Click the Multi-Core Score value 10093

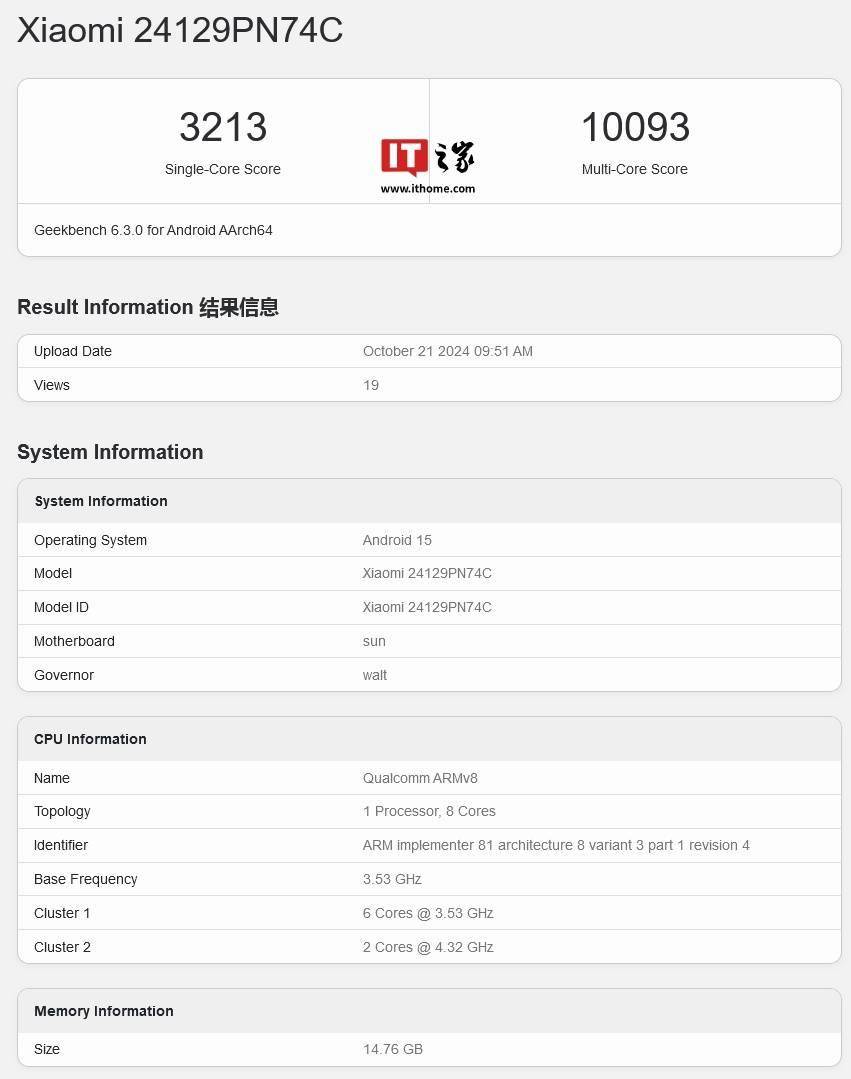click(635, 127)
